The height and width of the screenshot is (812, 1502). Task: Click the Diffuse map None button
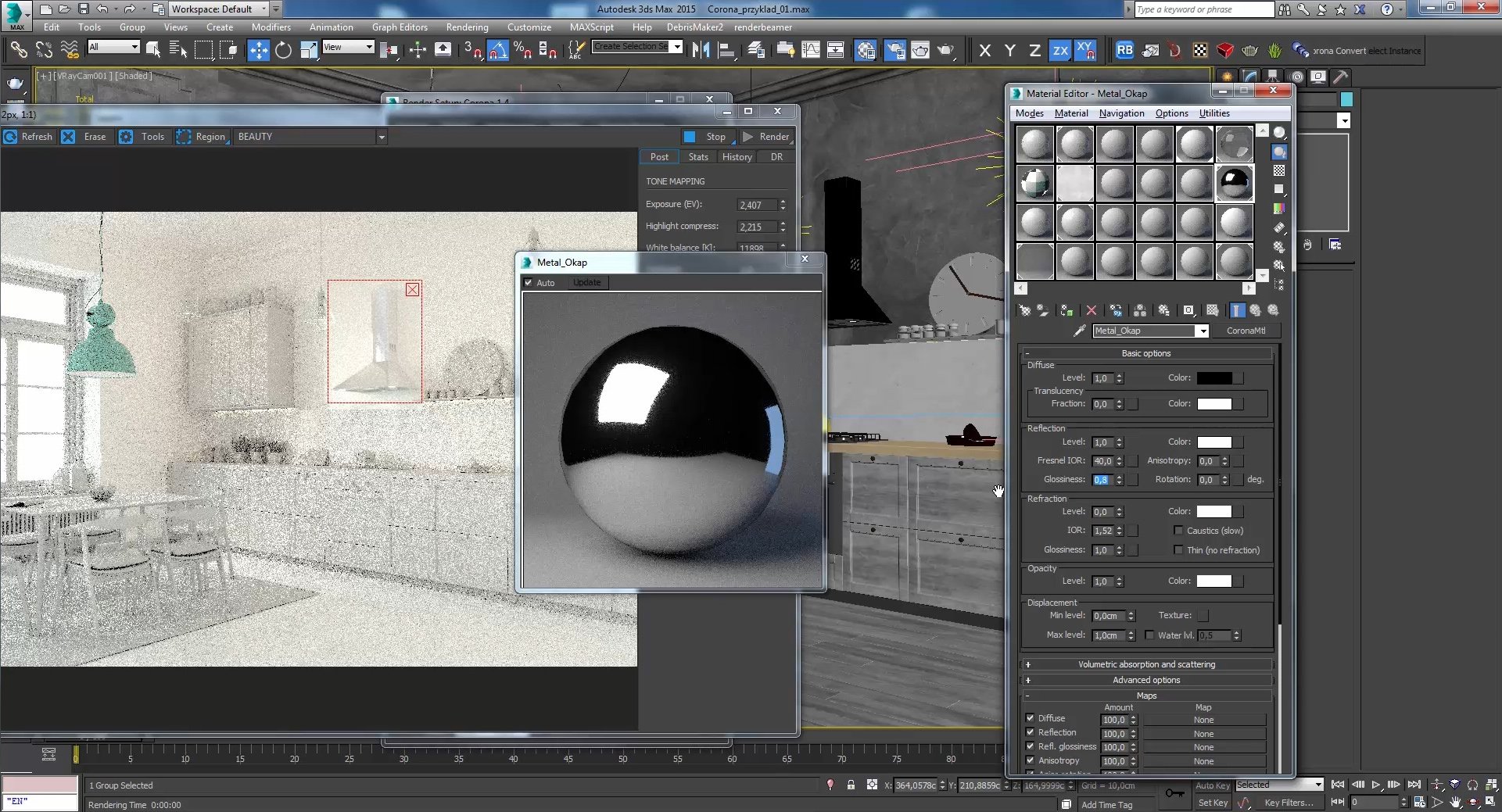pos(1203,720)
